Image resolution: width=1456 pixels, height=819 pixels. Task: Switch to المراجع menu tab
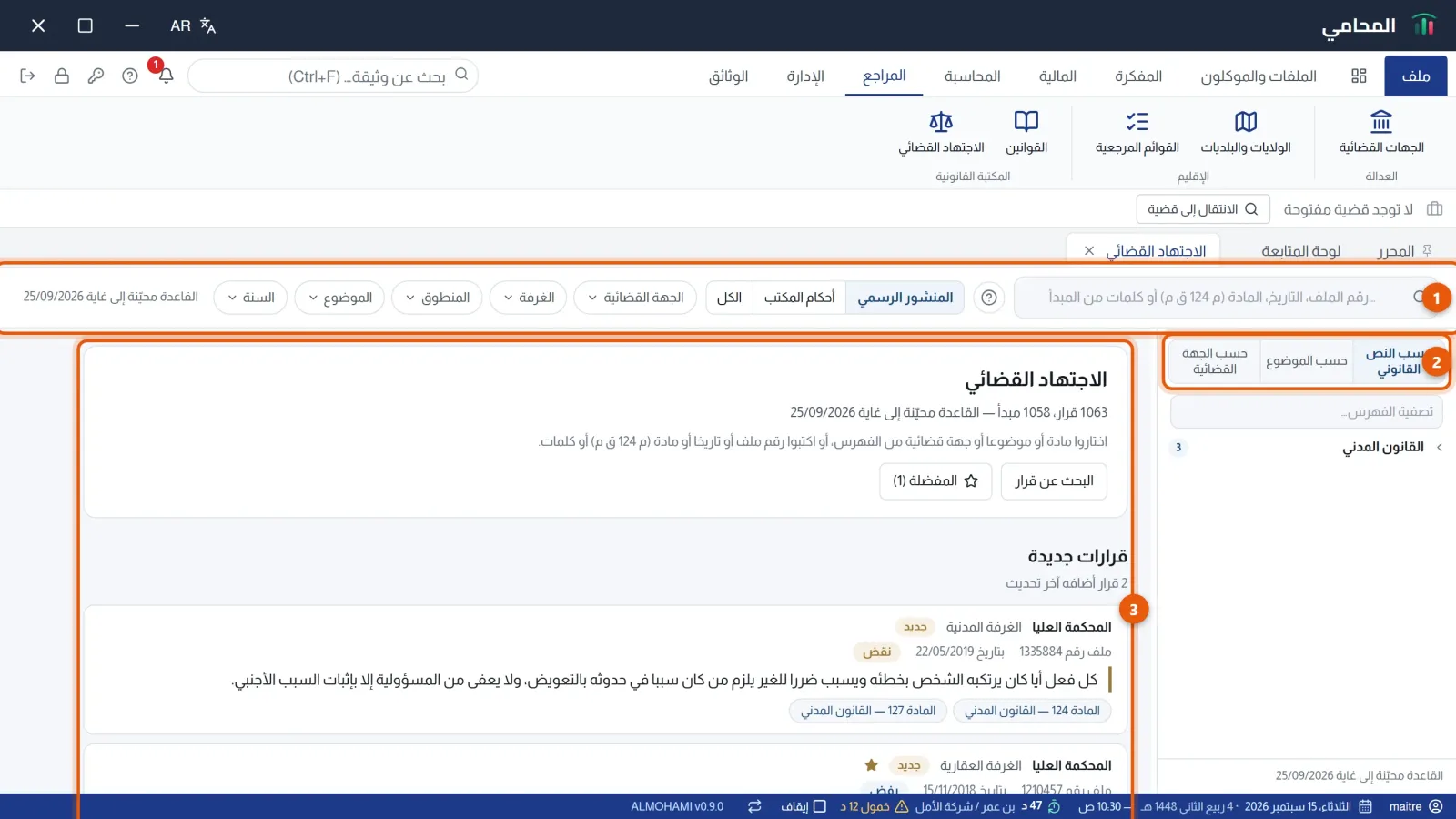tap(884, 76)
